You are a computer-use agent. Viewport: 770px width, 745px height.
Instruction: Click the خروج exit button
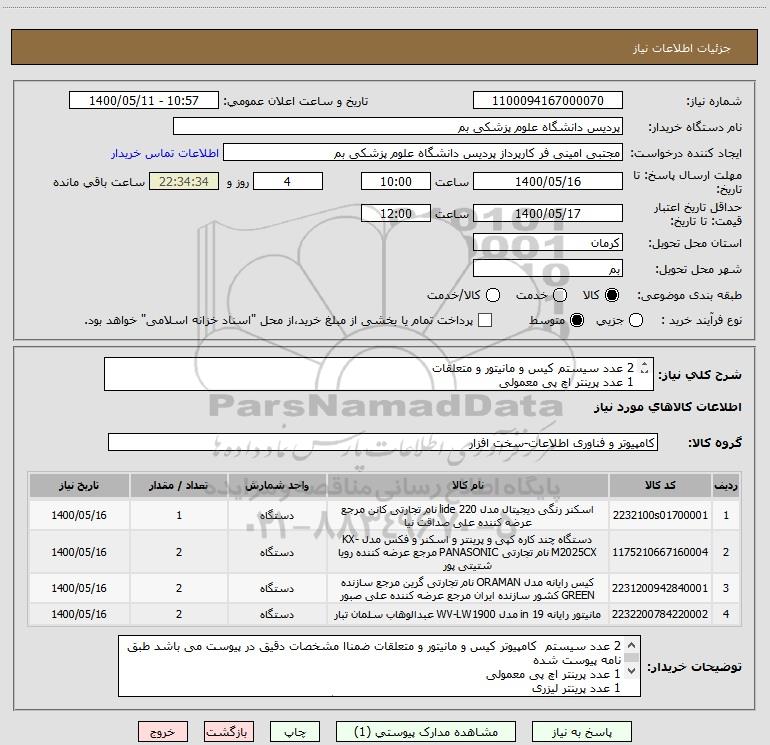(x=163, y=732)
